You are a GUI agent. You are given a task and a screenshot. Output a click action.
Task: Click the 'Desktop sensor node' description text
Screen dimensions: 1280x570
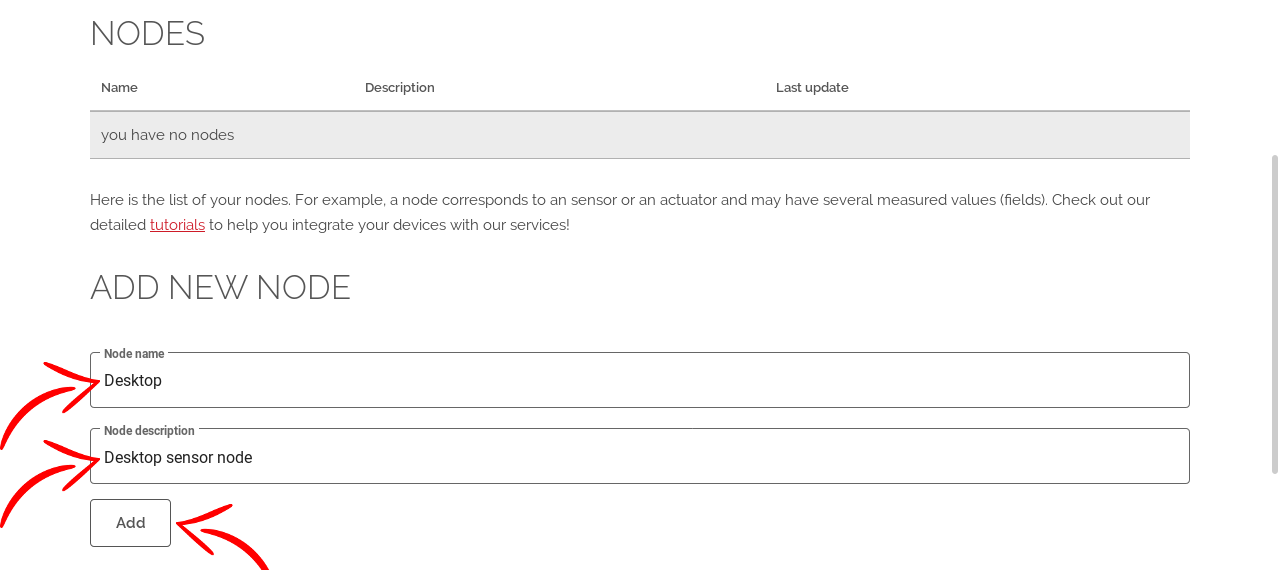[x=178, y=458]
